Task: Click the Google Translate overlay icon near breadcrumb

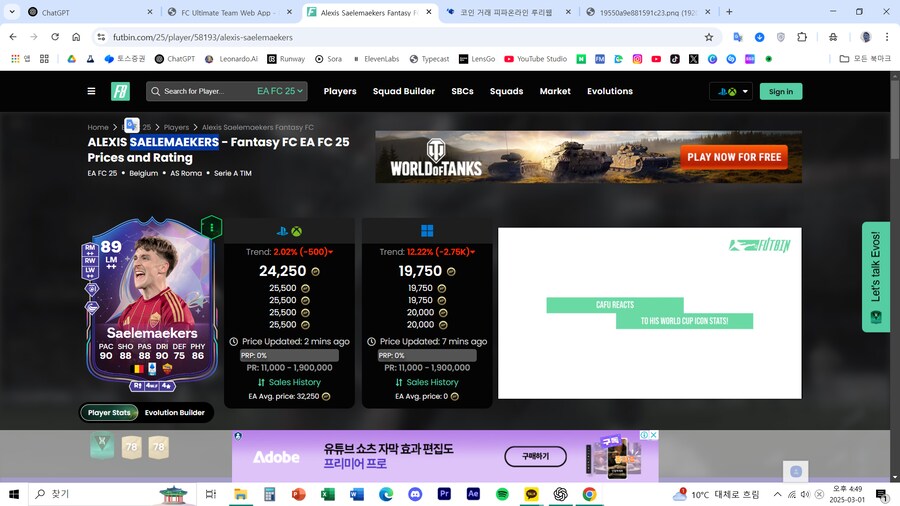Action: pos(131,125)
